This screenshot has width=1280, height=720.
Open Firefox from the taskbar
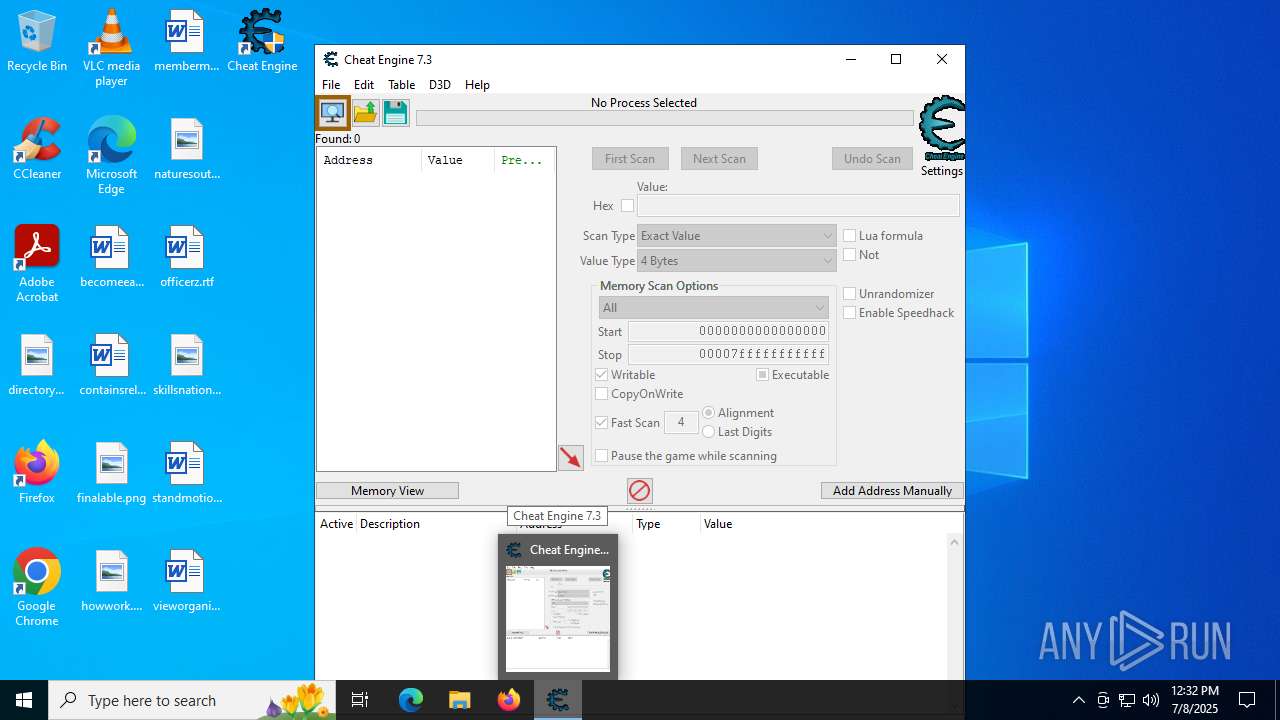pyautogui.click(x=508, y=700)
